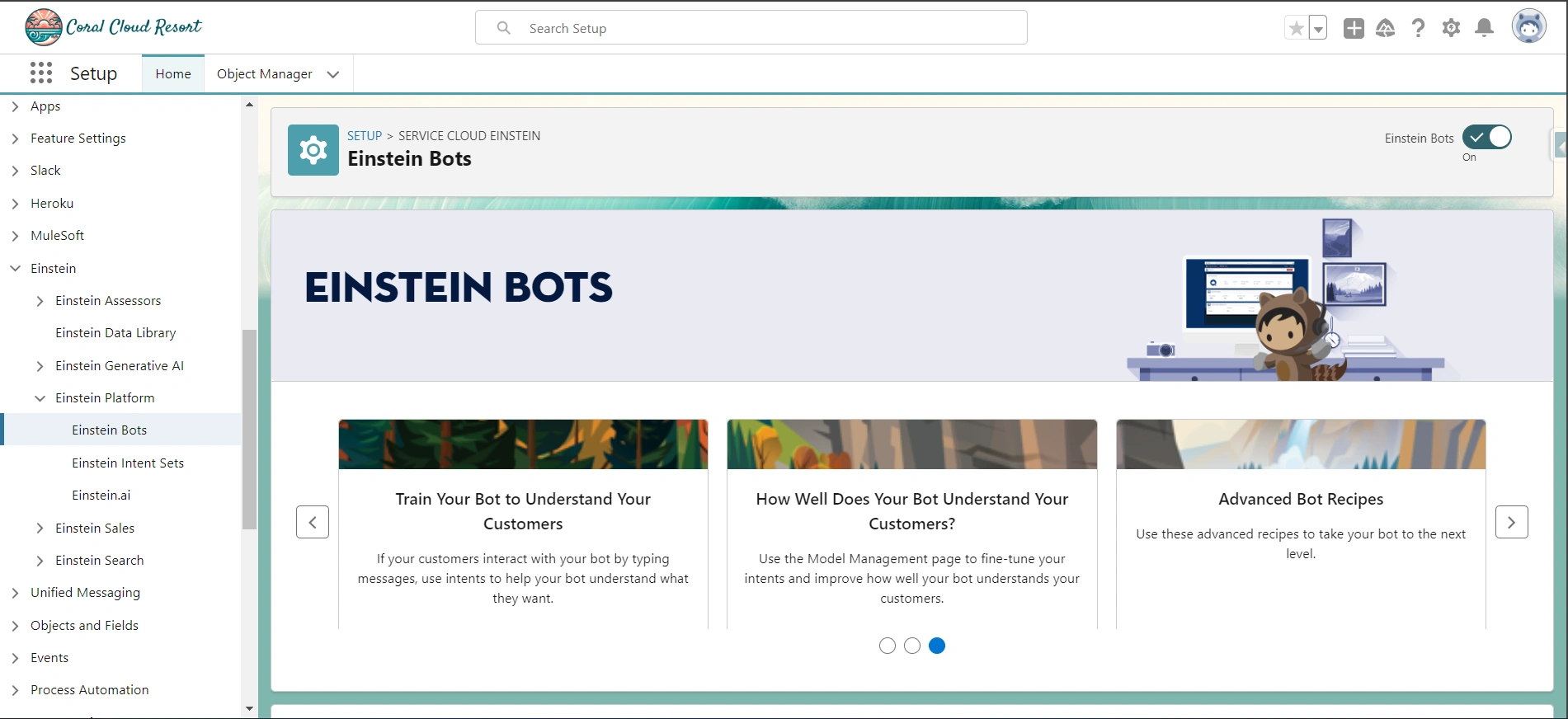
Task: Open the notifications bell
Action: click(x=1484, y=29)
